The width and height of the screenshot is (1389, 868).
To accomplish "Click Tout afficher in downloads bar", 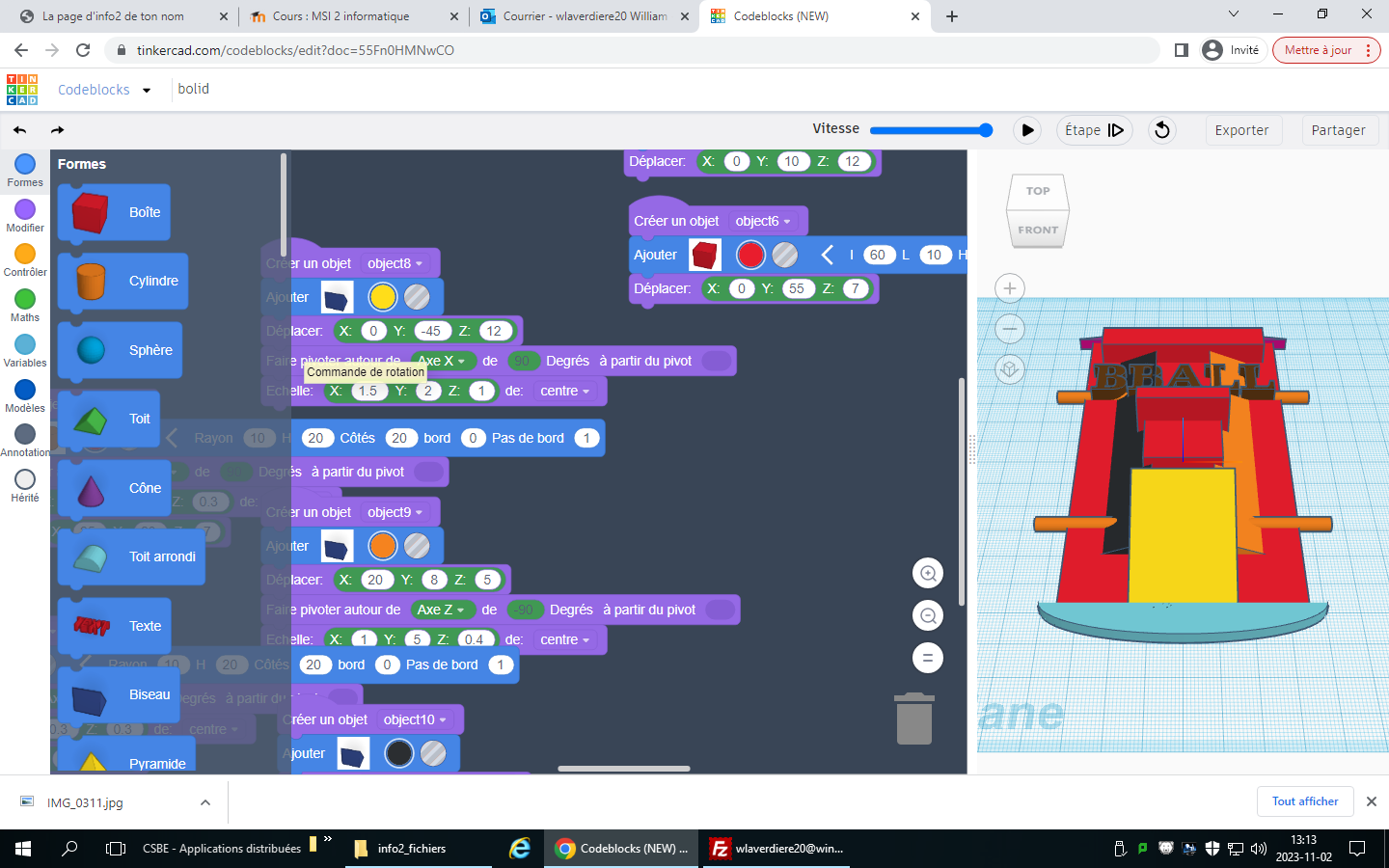I will point(1305,801).
